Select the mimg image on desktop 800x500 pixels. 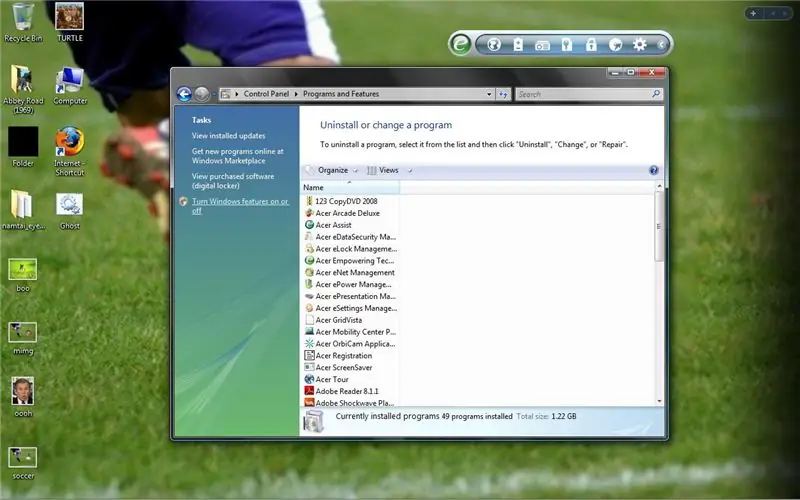pos(23,338)
